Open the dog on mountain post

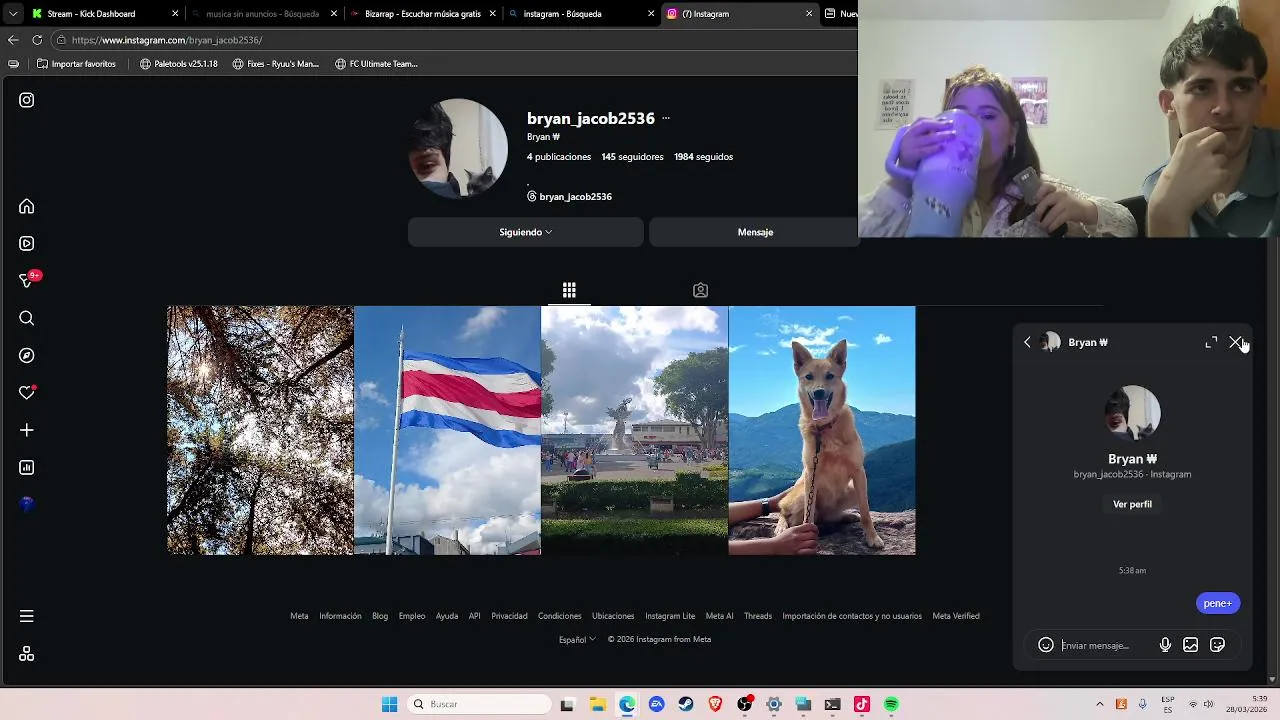822,430
